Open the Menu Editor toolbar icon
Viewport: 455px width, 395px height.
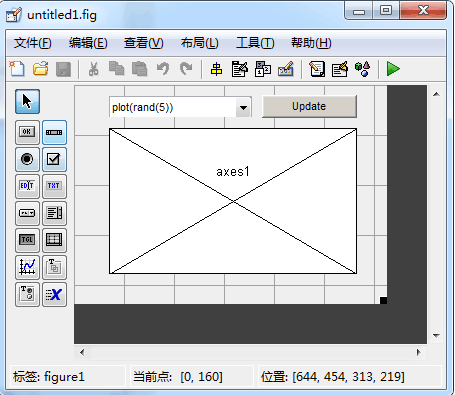click(240, 69)
